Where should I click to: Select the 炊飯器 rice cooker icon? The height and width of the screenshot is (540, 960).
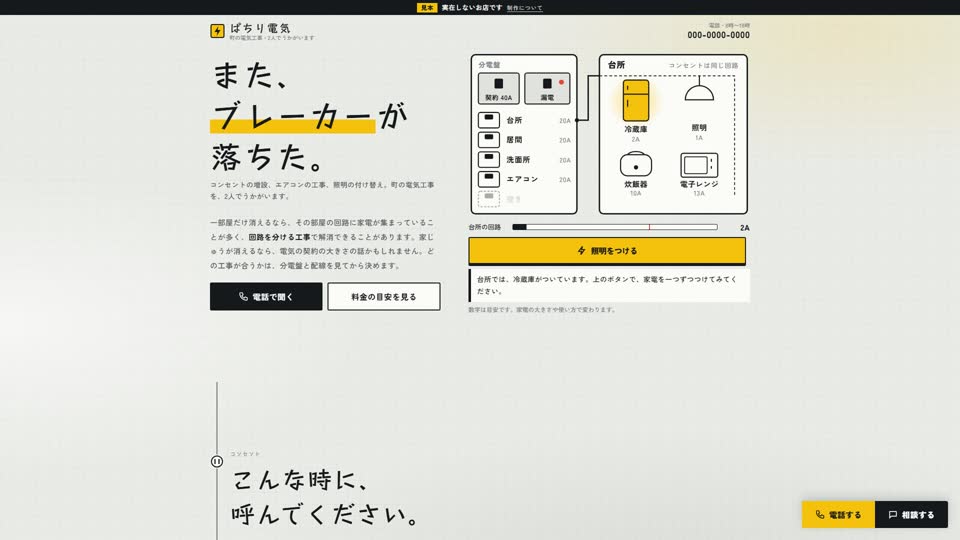point(636,164)
